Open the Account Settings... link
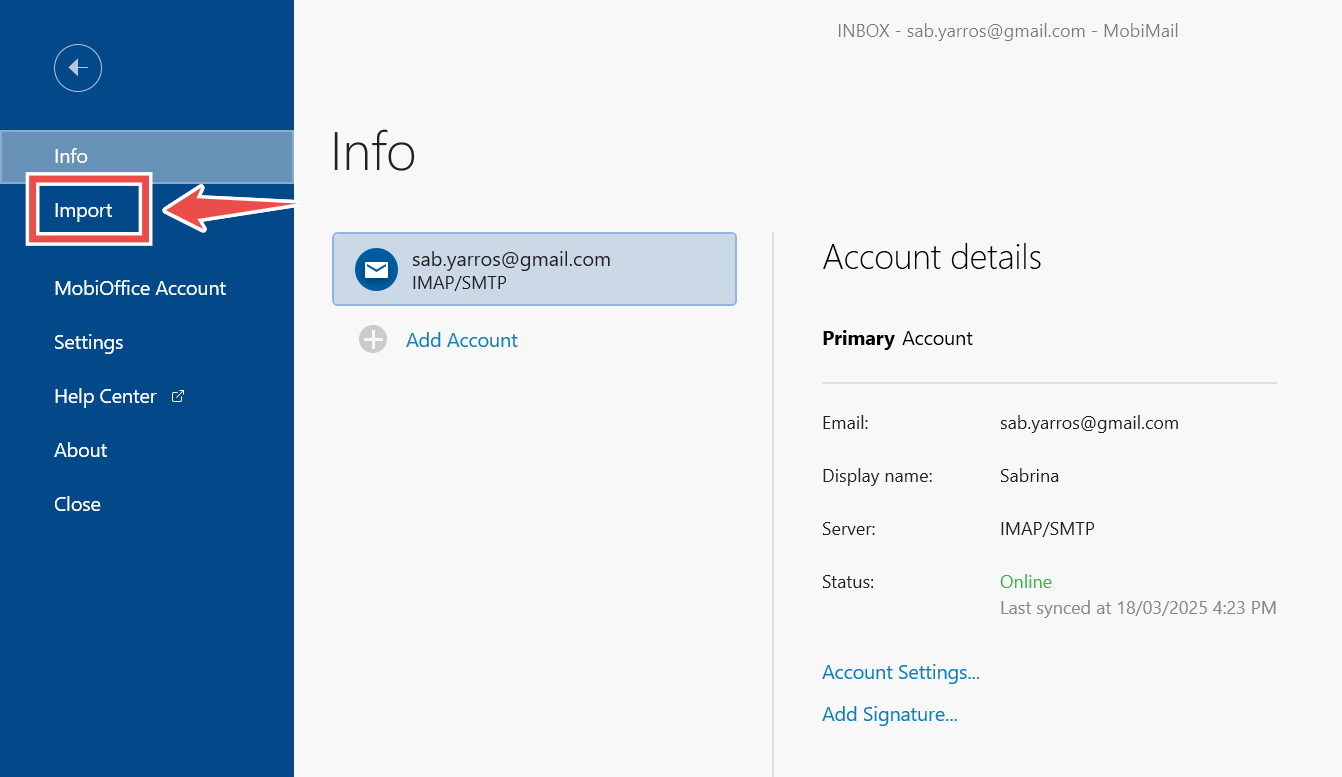Screen dimensions: 1342x777 [x=900, y=672]
